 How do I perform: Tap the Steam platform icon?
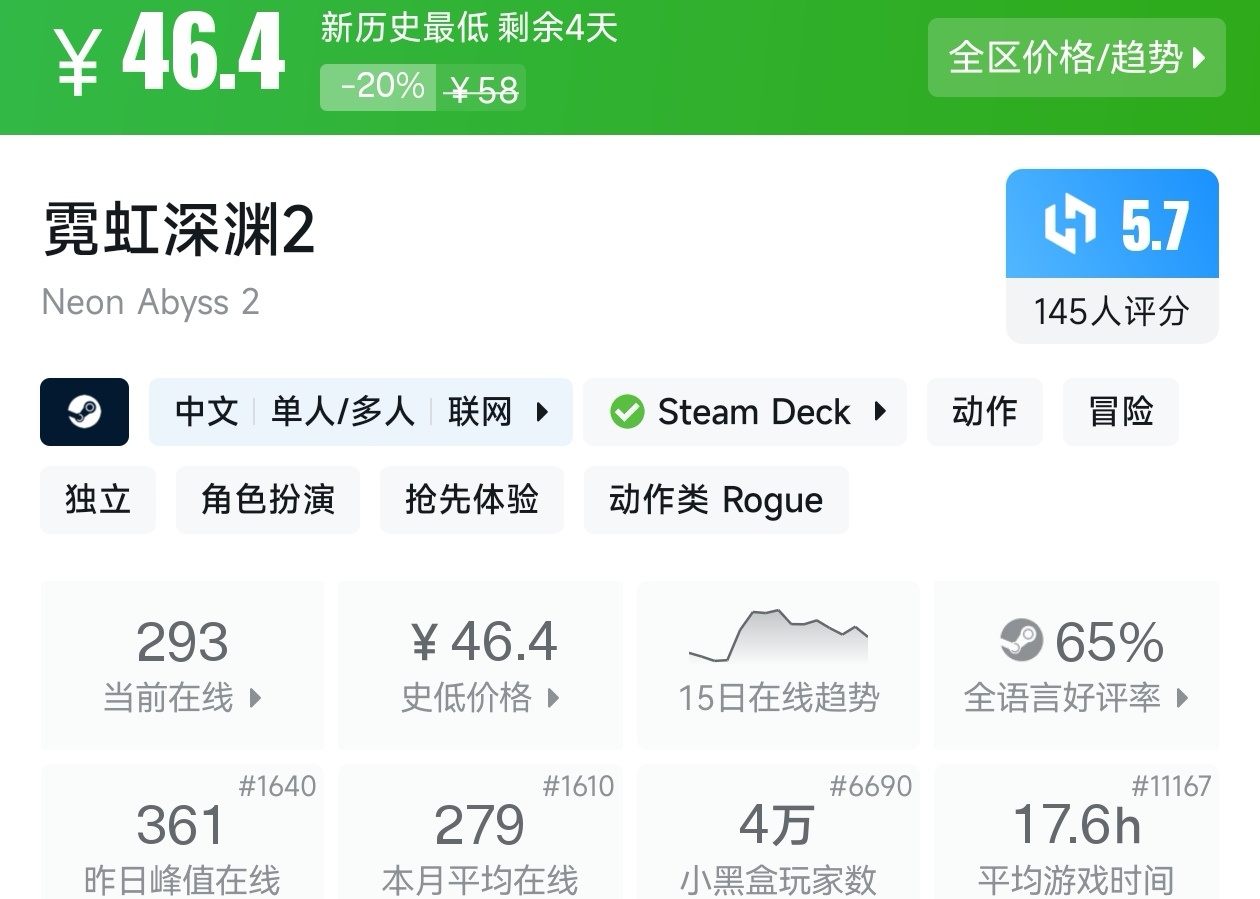[x=85, y=412]
